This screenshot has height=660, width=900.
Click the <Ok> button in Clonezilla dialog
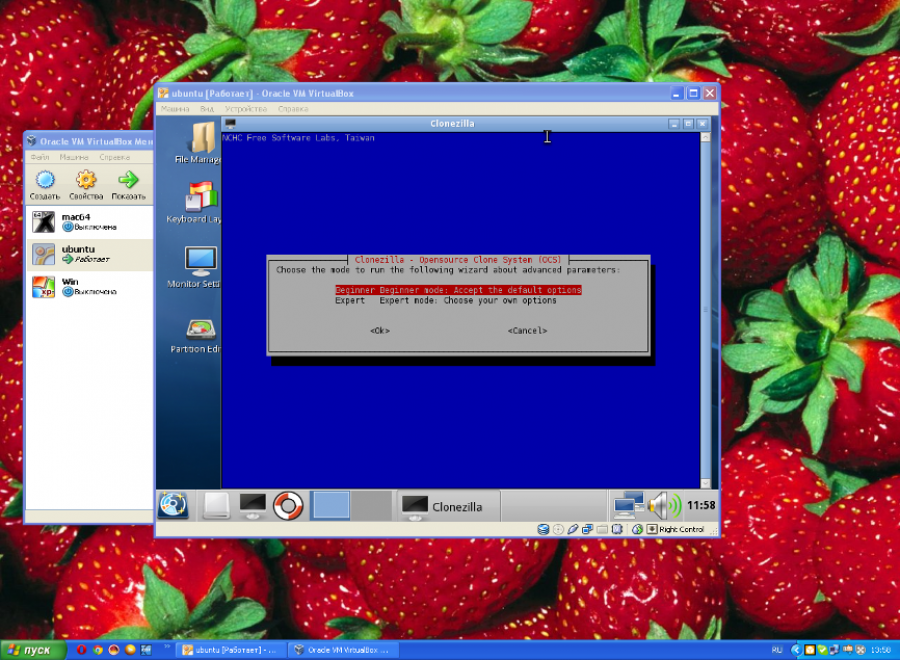click(380, 331)
